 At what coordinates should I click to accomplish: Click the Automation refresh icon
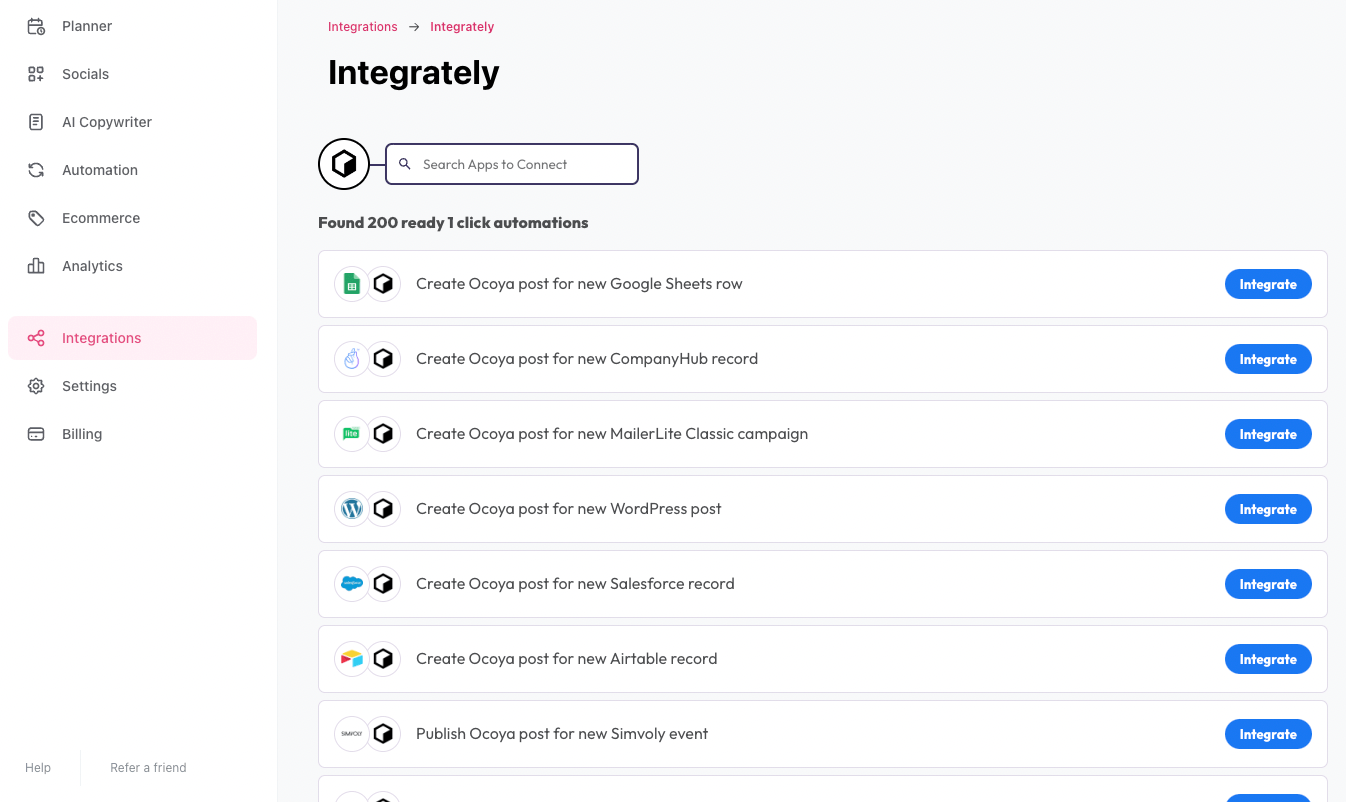(36, 170)
